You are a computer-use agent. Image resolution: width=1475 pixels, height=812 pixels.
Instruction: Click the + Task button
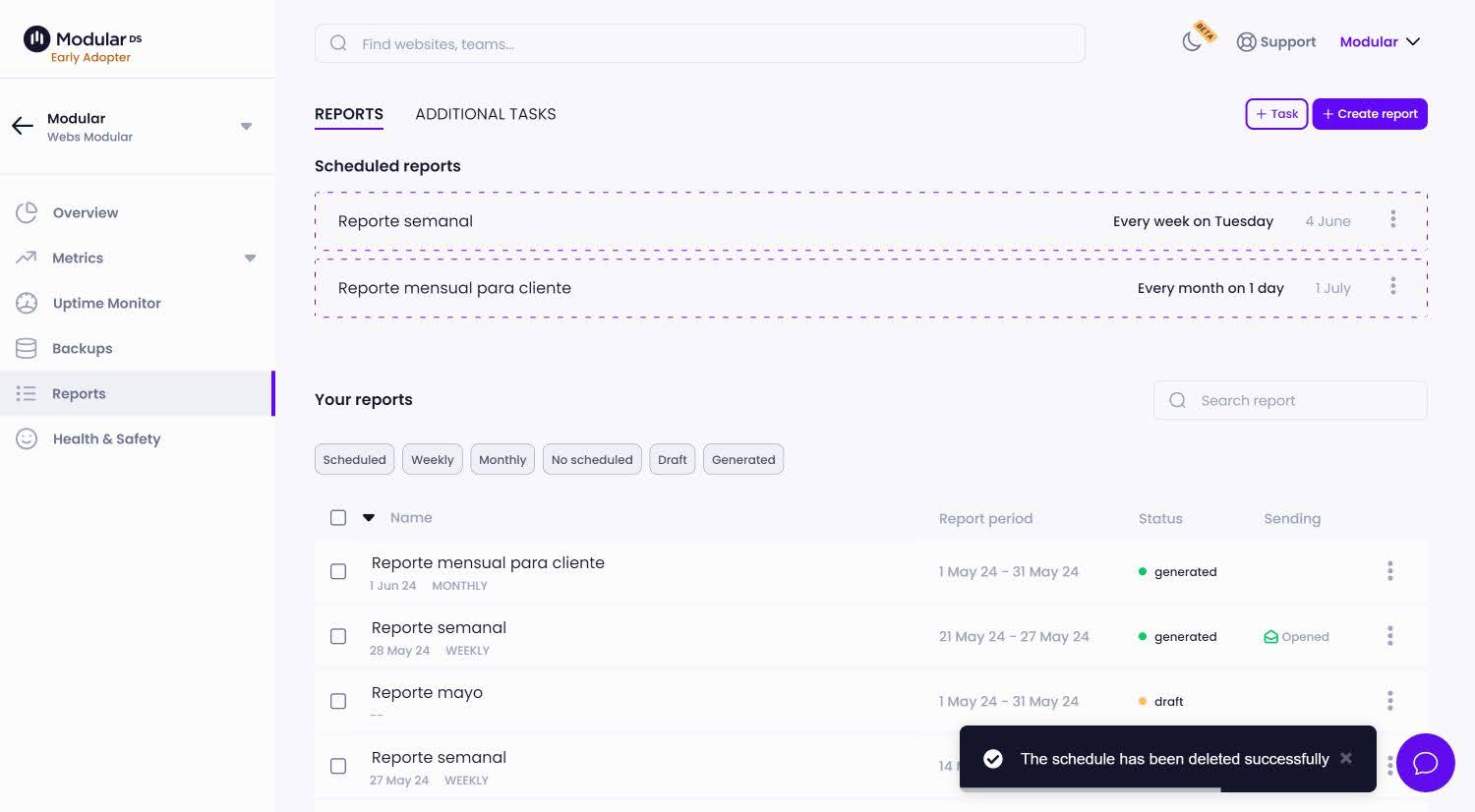click(x=1276, y=114)
